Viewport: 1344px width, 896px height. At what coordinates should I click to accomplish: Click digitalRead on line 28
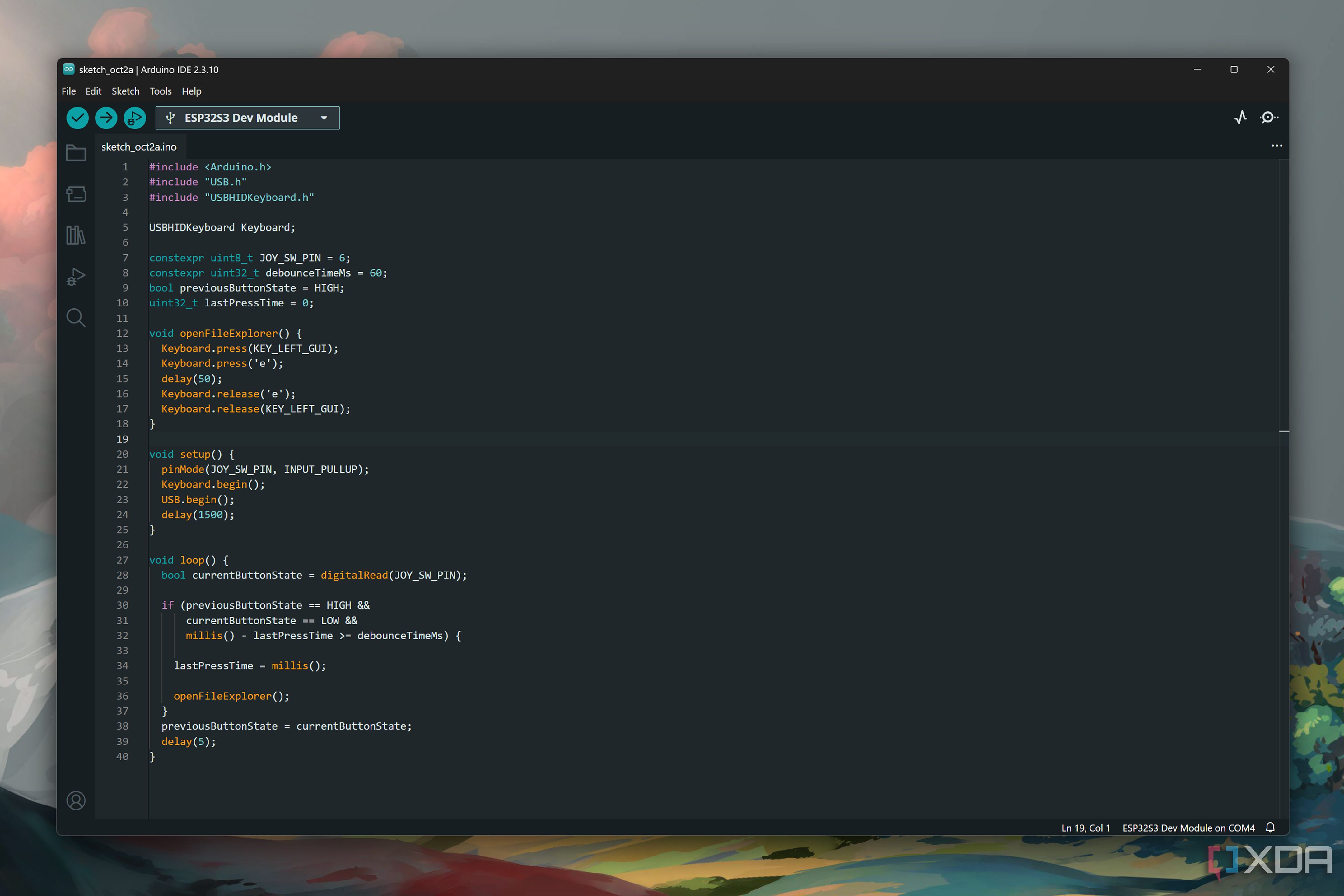tap(354, 575)
